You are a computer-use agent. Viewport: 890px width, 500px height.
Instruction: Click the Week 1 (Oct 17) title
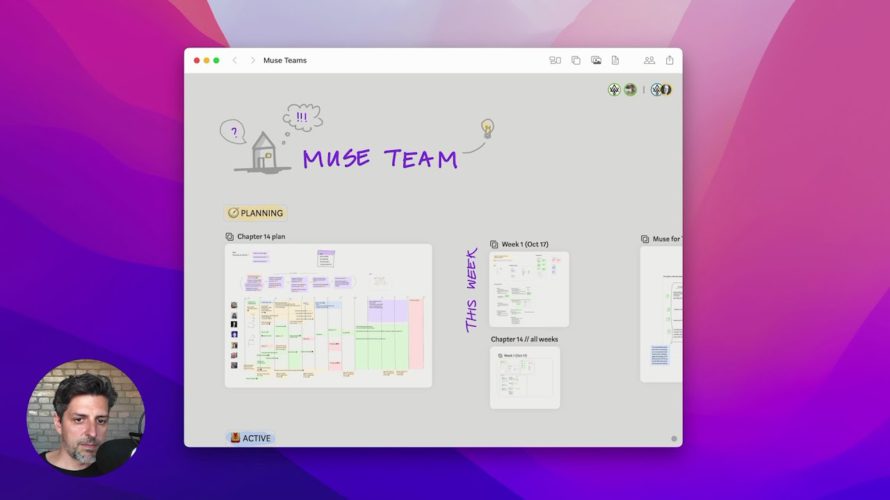(x=525, y=245)
